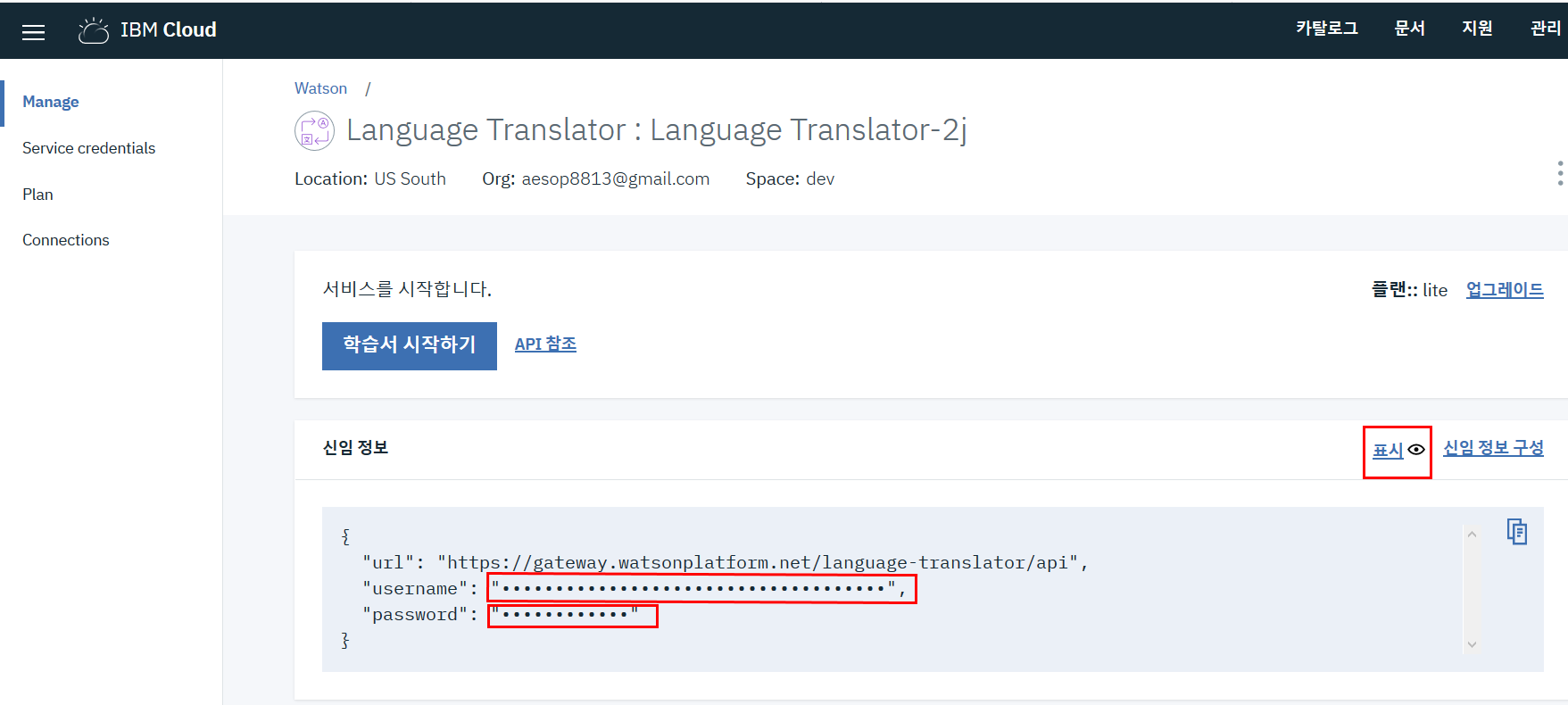Go to the Watson breadcrumb link
1568x705 pixels.
320,88
